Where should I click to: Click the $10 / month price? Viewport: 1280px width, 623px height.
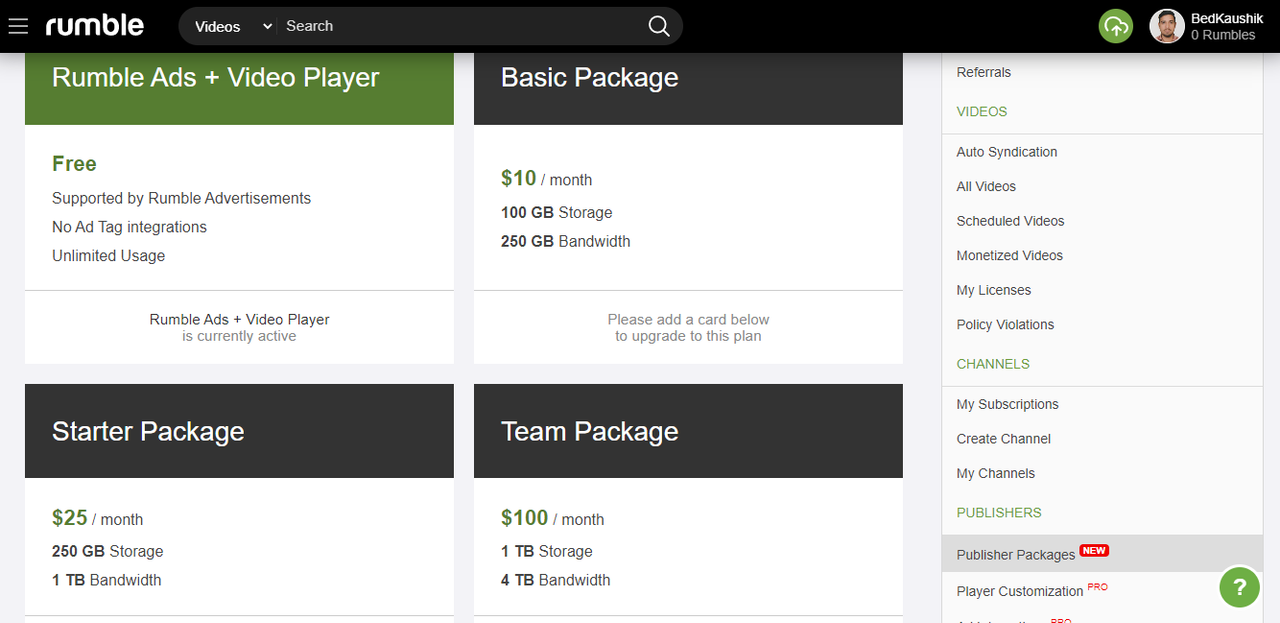point(546,178)
